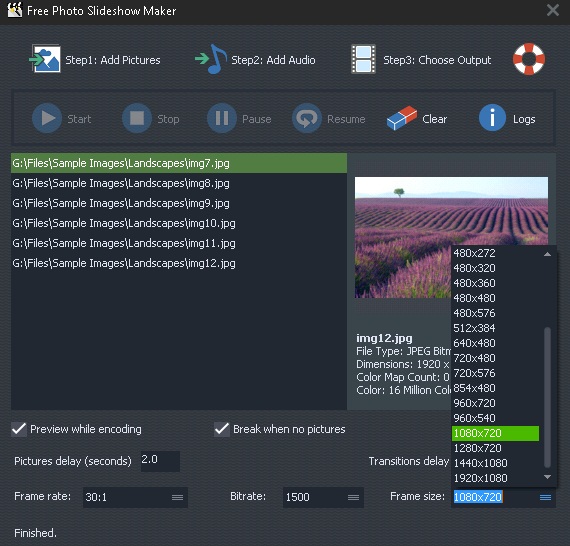Image resolution: width=570 pixels, height=546 pixels.
Task: Toggle Break when no pictures checkbox
Action: [222, 429]
